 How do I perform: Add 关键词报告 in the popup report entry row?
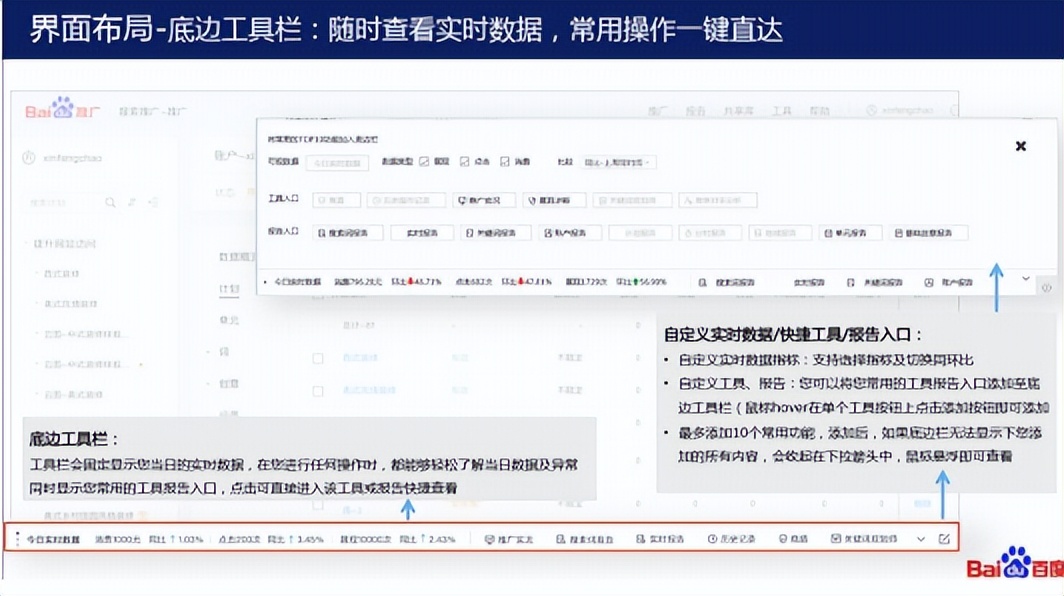pyautogui.click(x=496, y=233)
